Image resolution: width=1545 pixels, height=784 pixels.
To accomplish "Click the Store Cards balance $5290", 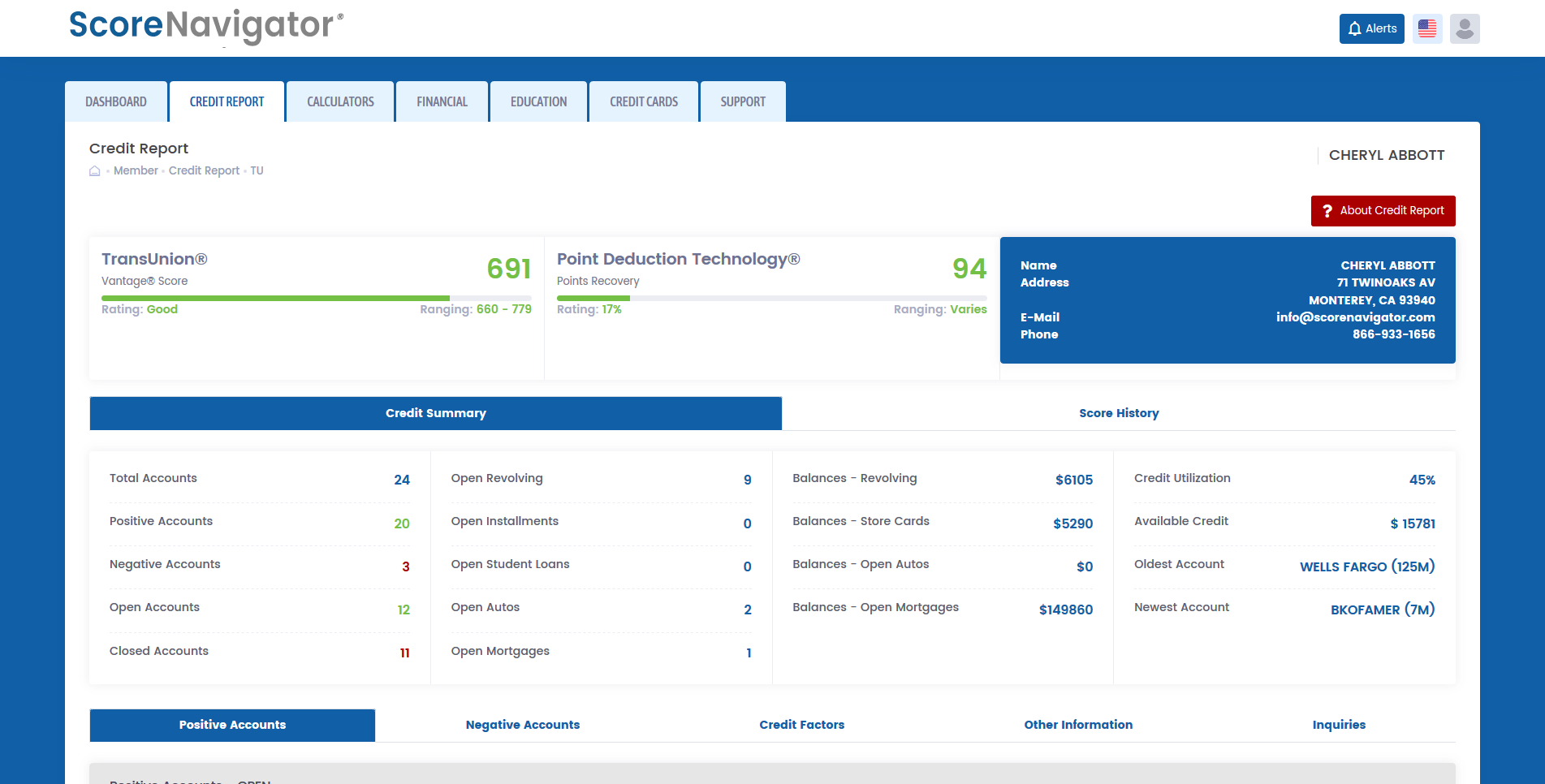I will (x=1072, y=523).
